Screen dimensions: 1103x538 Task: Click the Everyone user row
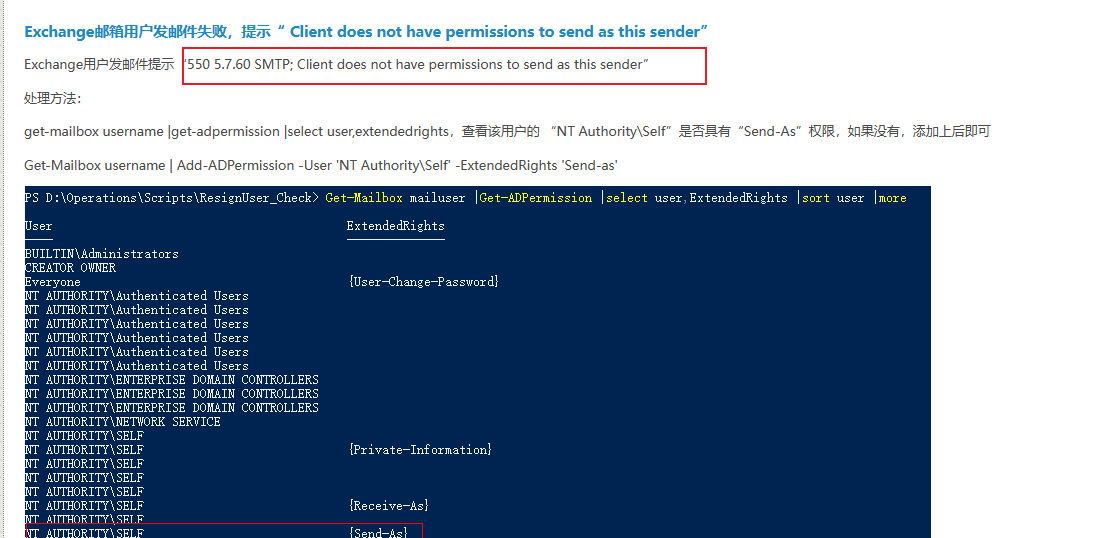(53, 282)
